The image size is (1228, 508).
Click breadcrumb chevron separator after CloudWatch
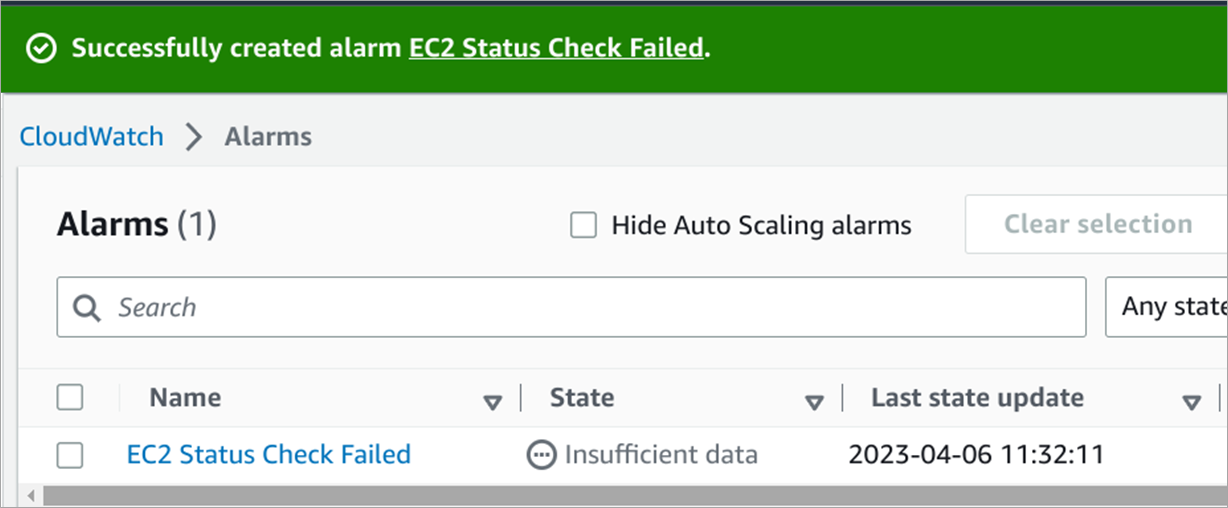(x=194, y=137)
